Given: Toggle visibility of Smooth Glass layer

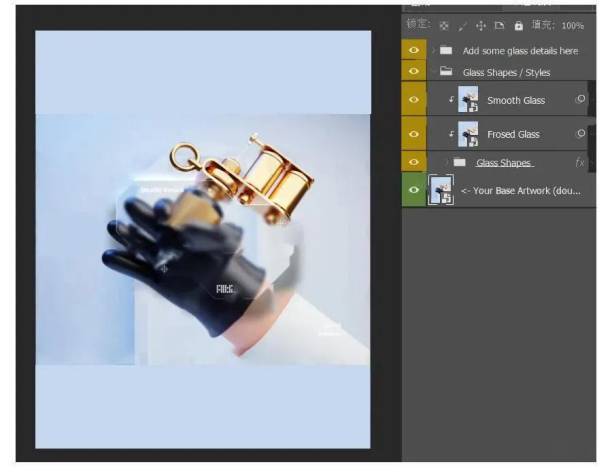Looking at the screenshot, I should coord(413,100).
